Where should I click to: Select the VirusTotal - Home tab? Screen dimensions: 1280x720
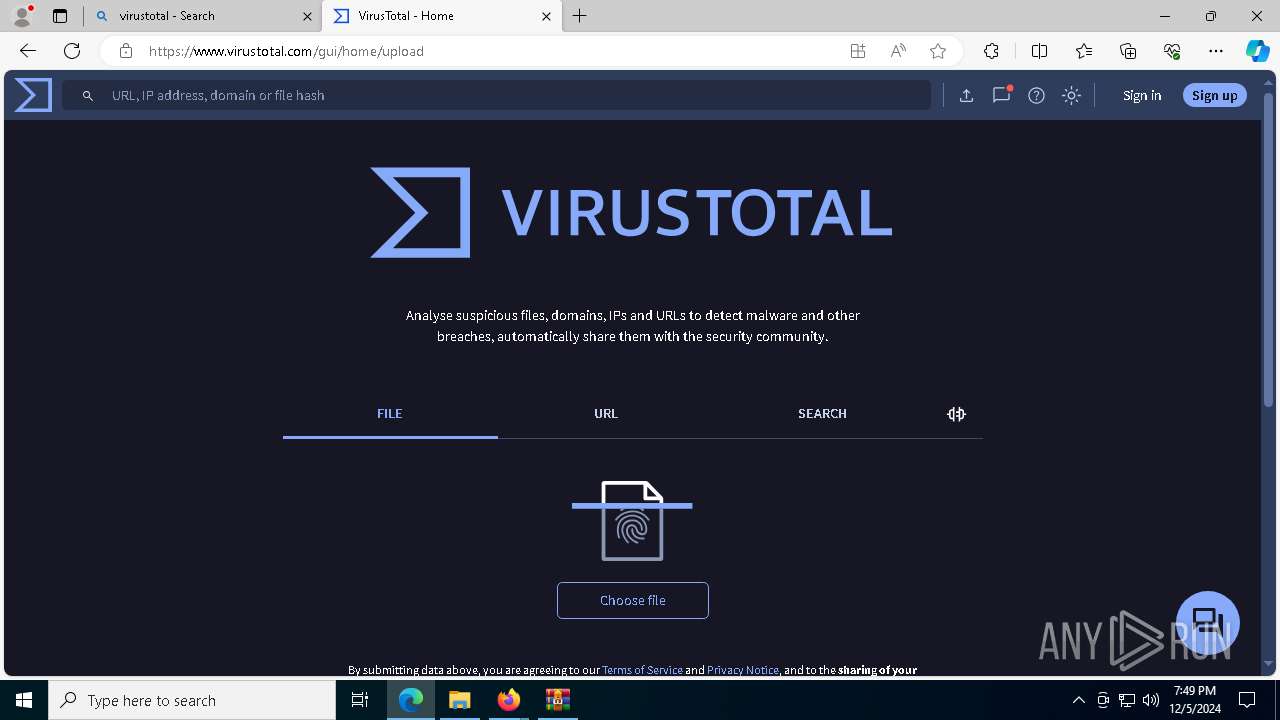click(443, 16)
